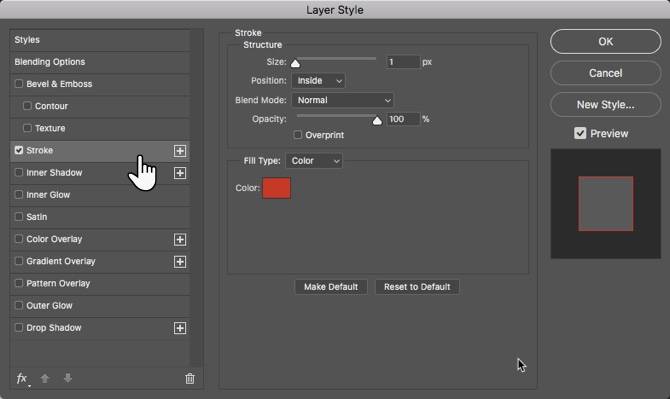Uncheck the Stroke effect checkbox
This screenshot has width=670, height=399.
coord(19,150)
